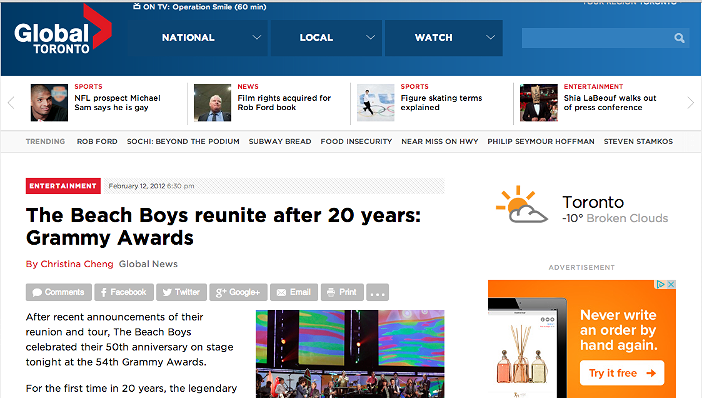The image size is (702, 398).
Task: Click the Toronto weather icon
Action: coord(521,205)
